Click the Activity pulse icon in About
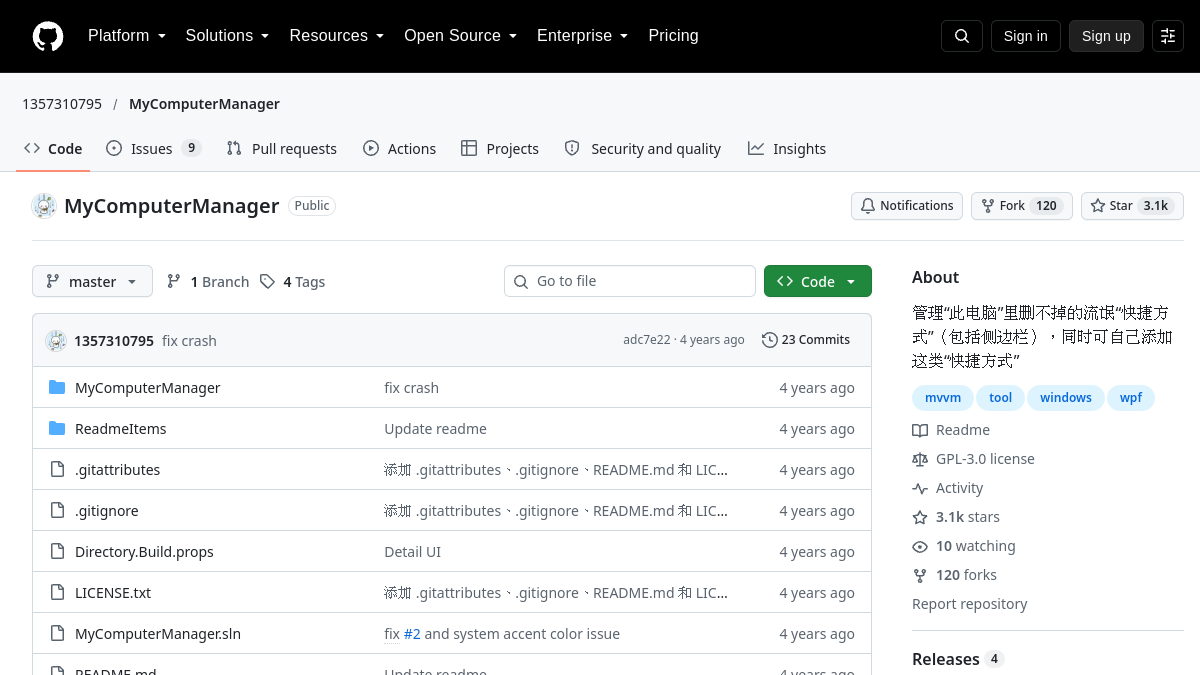This screenshot has height=675, width=1200. coord(920,488)
